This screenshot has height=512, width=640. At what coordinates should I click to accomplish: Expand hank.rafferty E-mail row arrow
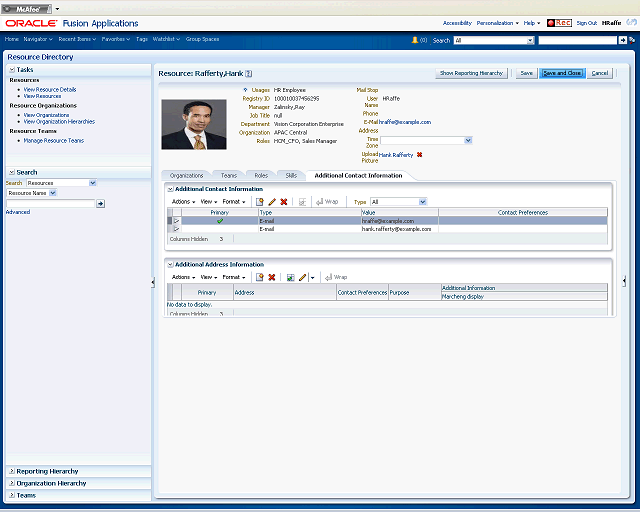click(177, 229)
